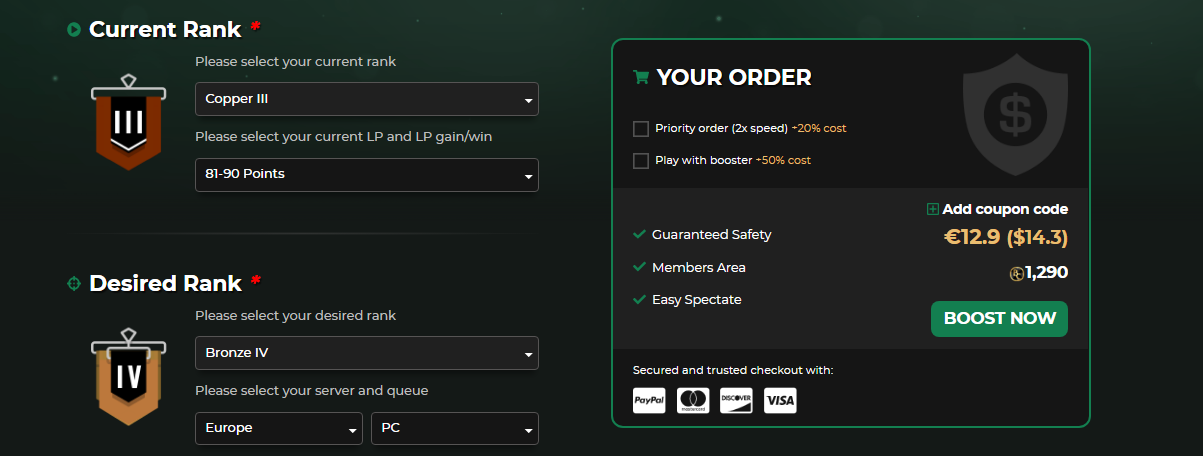Click the coin icon beside 1,290
1203x456 pixels.
click(x=1017, y=273)
